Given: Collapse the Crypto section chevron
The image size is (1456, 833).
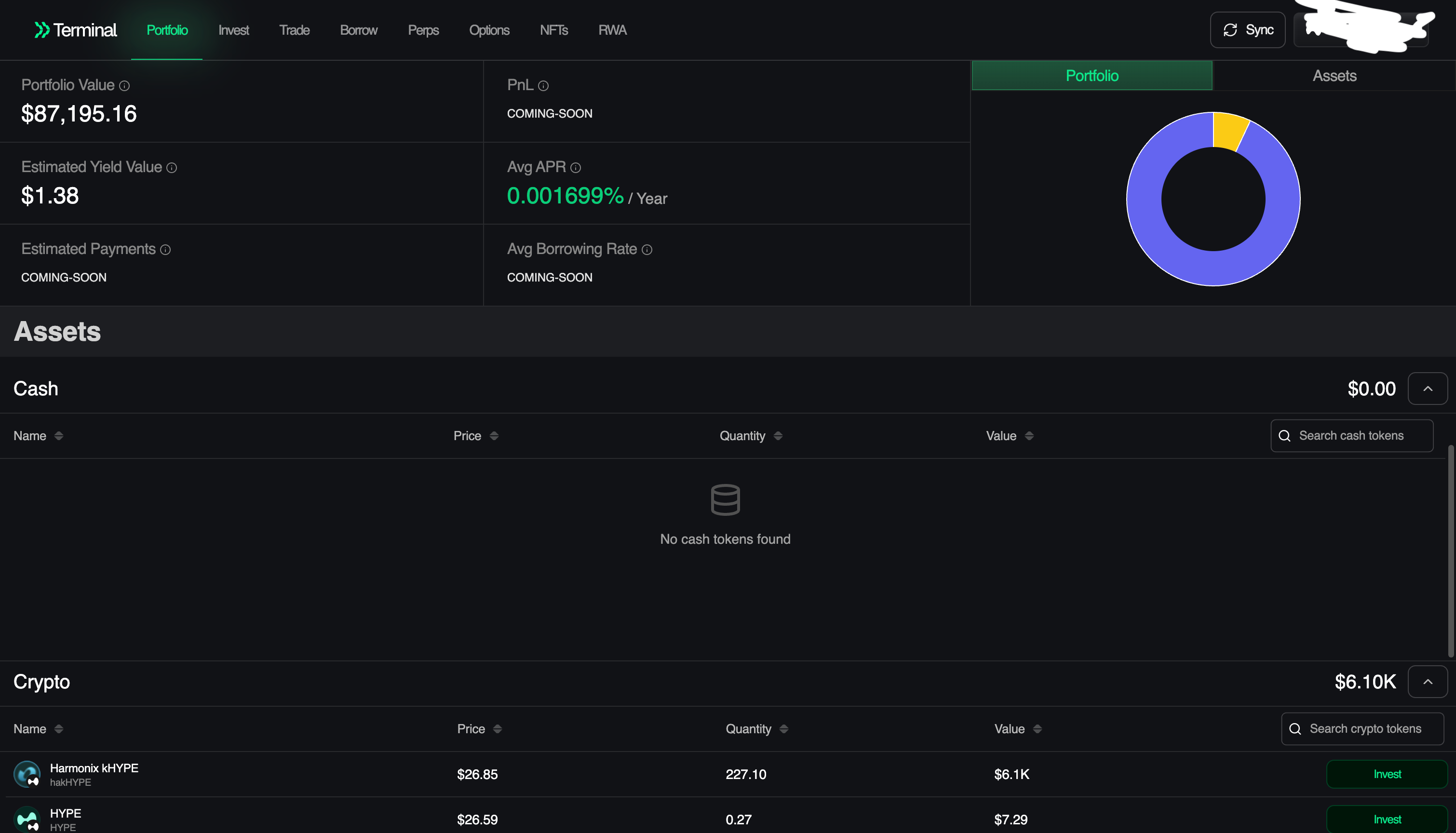Looking at the screenshot, I should (x=1428, y=682).
